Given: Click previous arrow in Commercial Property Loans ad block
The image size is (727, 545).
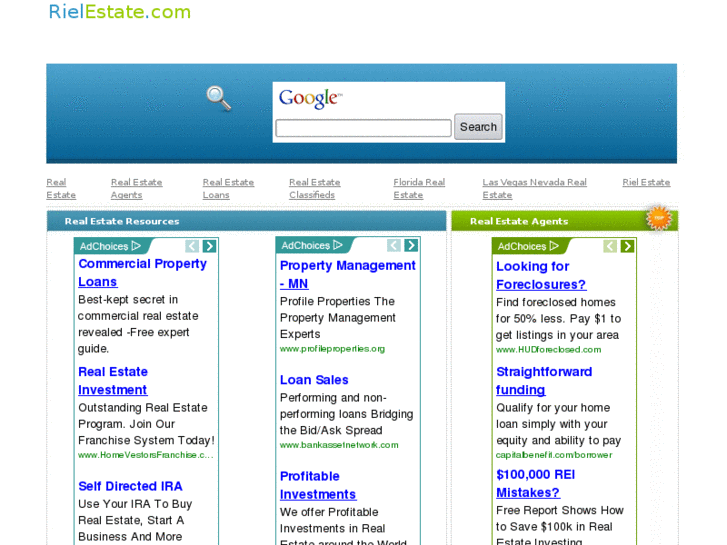Looking at the screenshot, I should tap(192, 246).
